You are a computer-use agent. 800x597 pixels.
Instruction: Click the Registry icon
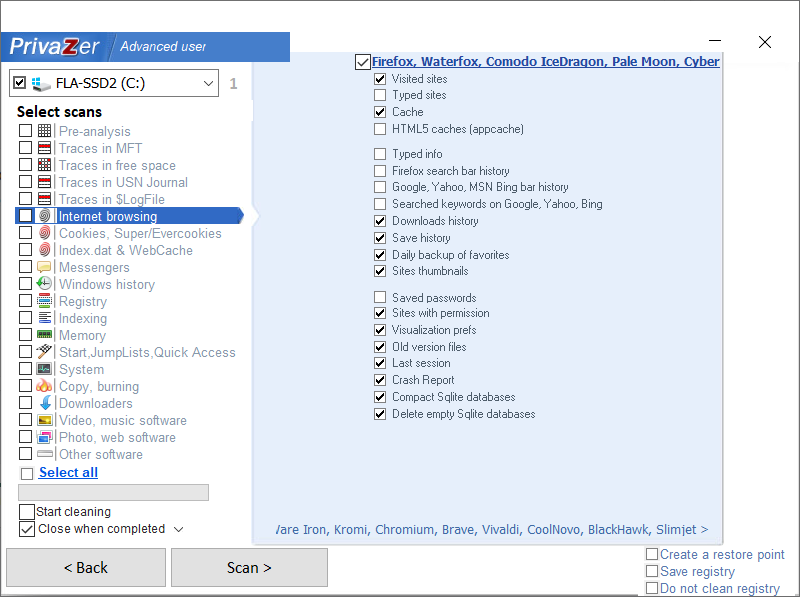(x=44, y=301)
